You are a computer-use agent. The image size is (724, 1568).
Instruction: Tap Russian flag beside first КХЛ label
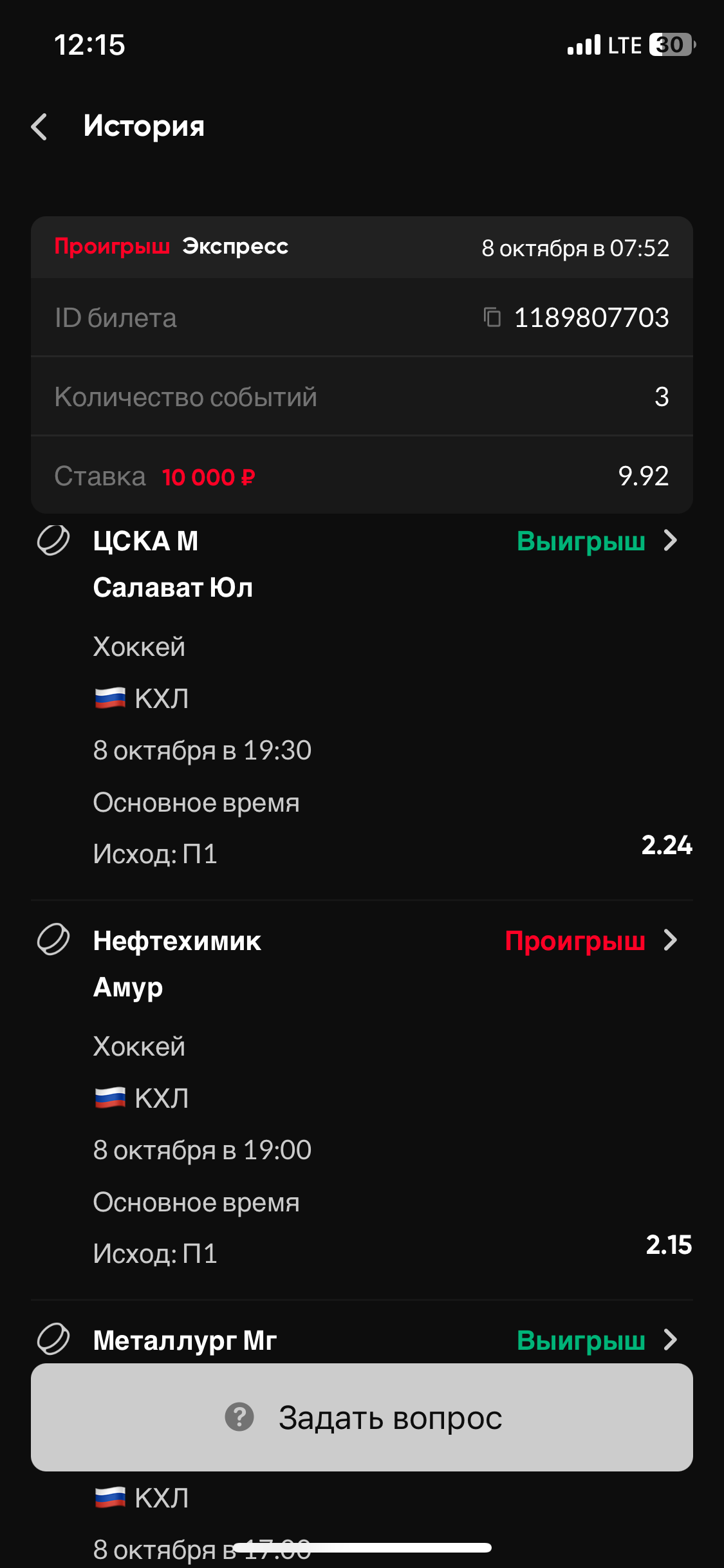(x=110, y=698)
